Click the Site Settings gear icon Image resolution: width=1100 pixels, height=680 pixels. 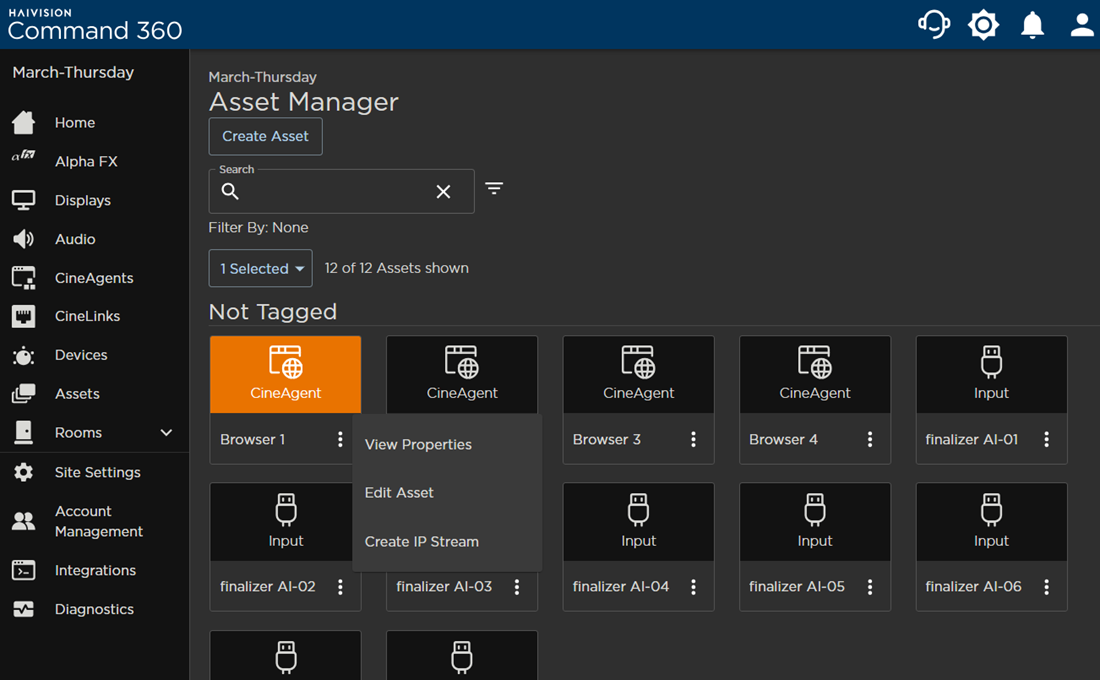point(23,472)
